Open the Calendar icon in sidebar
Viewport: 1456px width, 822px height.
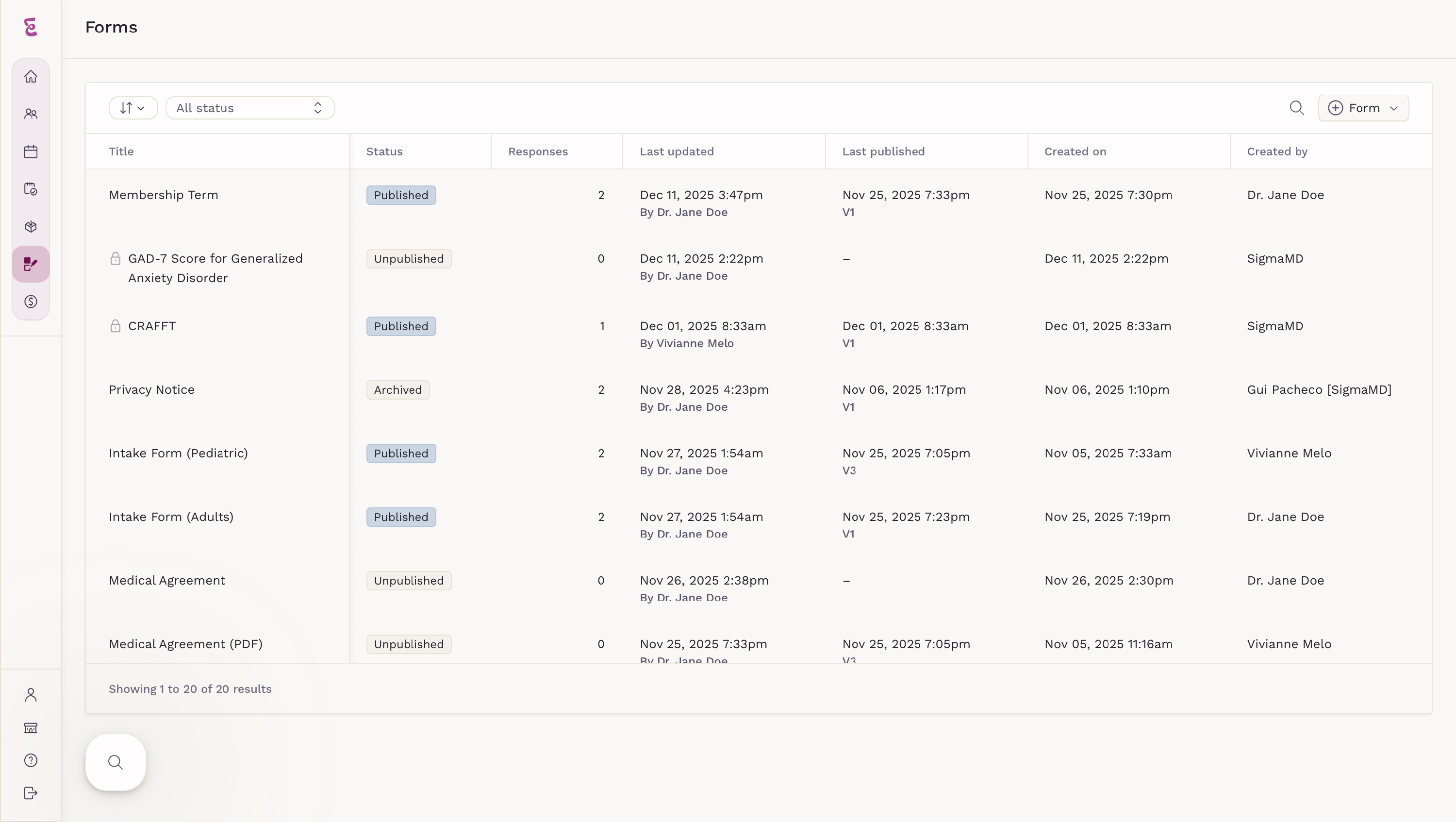tap(31, 151)
